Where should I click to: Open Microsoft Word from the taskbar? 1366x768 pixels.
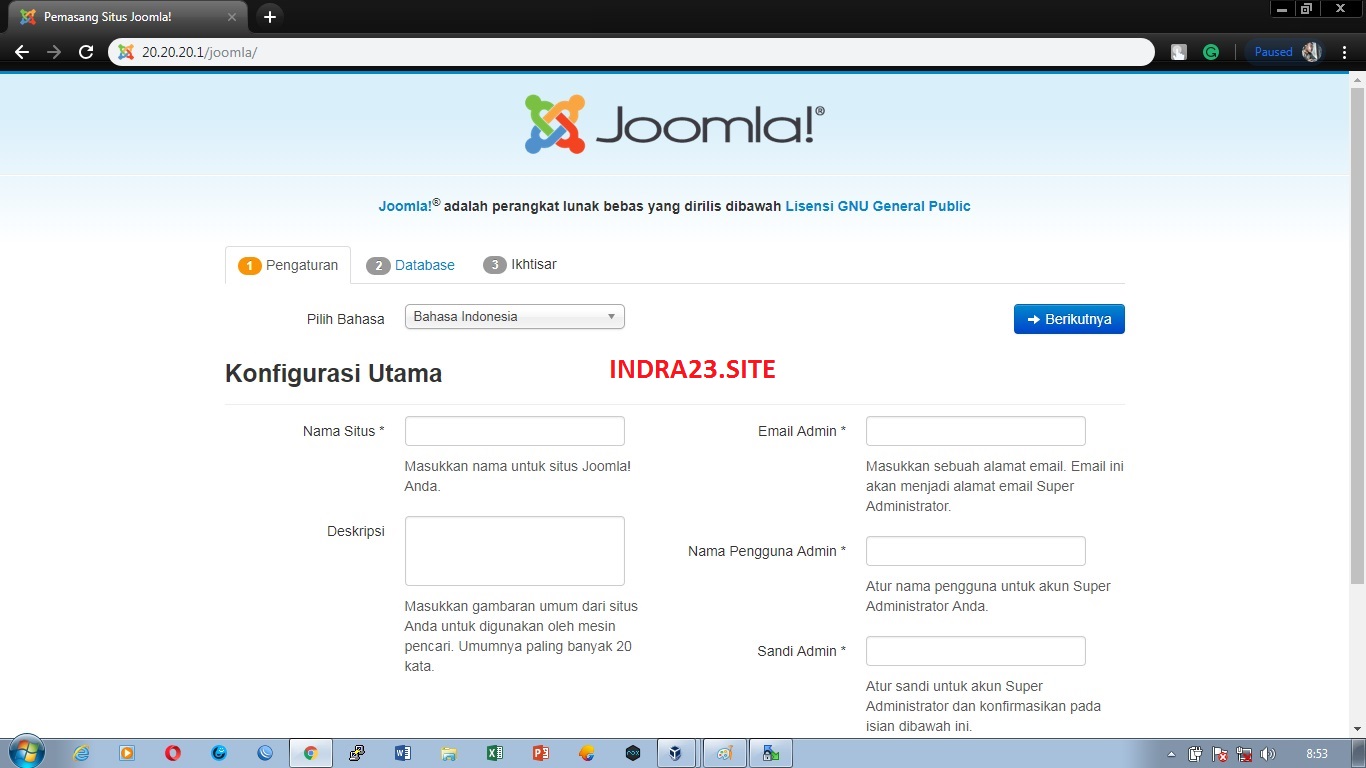402,752
